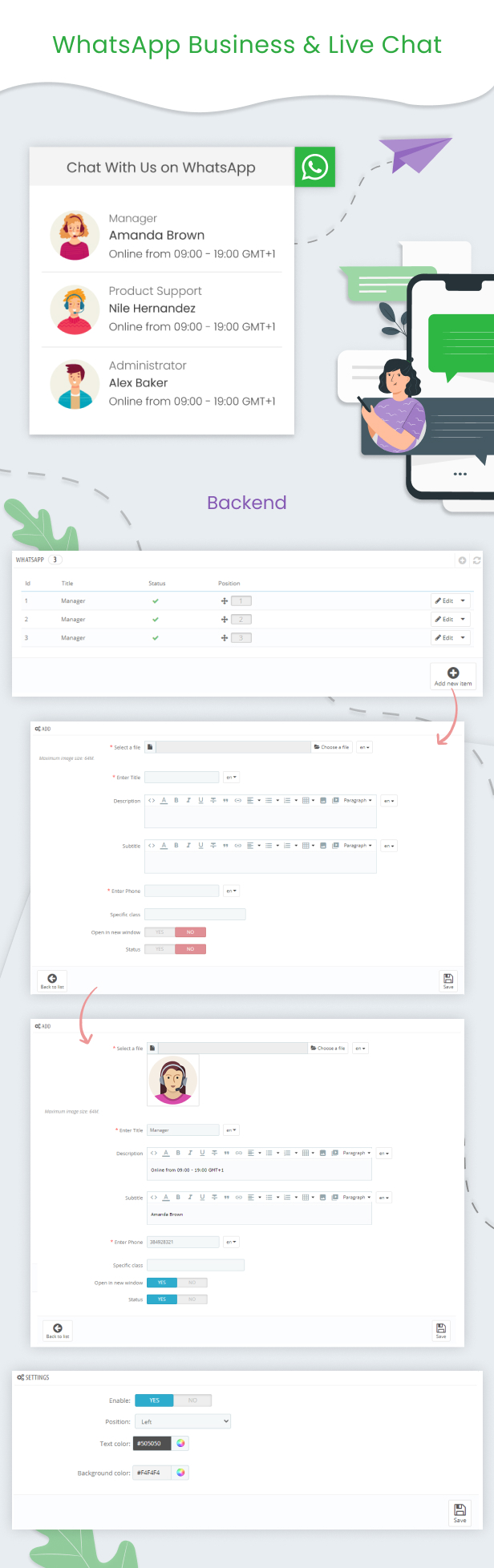
Task: Click Italic icon in empty Description editor
Action: tap(188, 800)
